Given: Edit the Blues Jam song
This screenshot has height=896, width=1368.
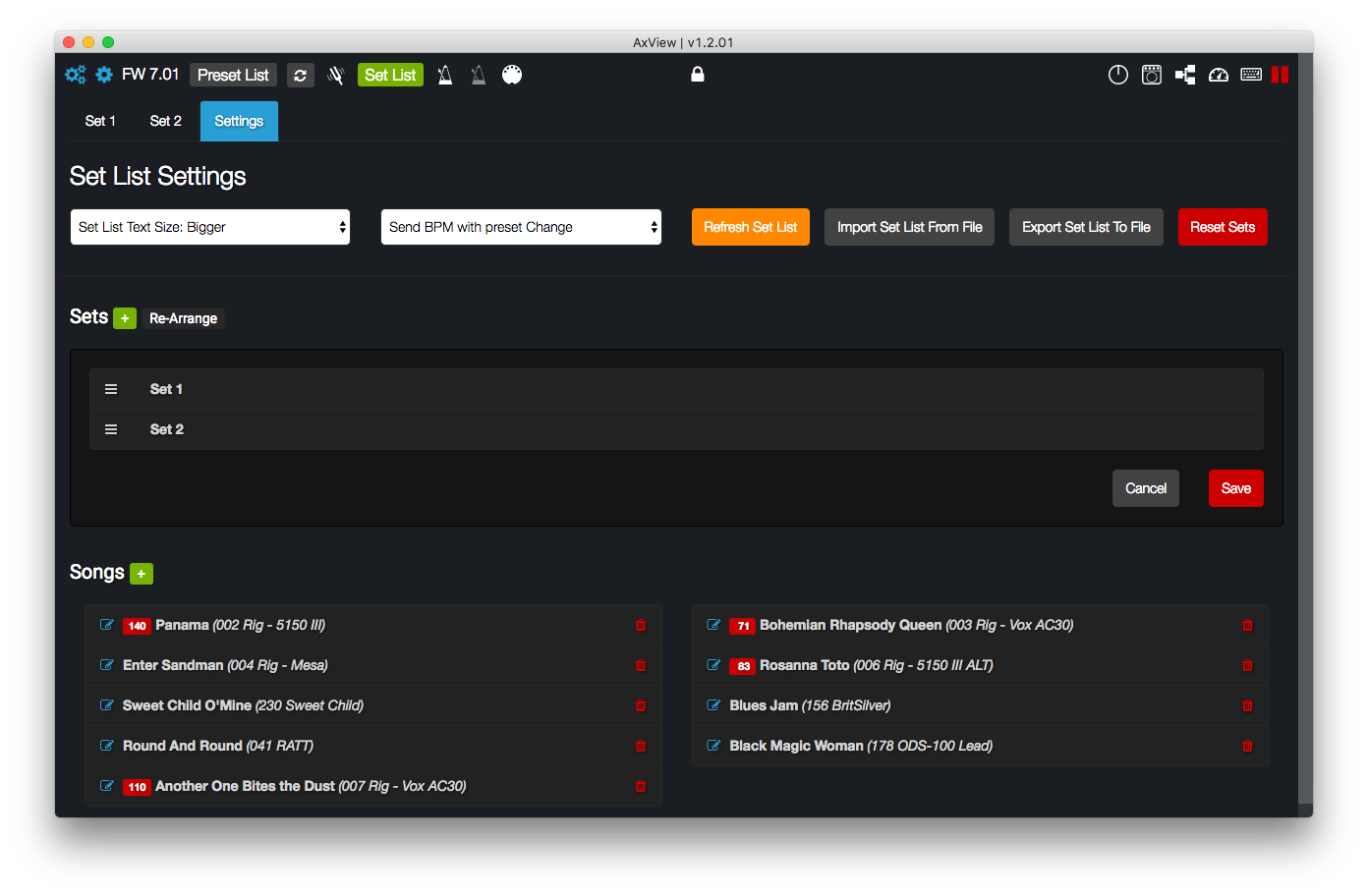Looking at the screenshot, I should (x=714, y=705).
